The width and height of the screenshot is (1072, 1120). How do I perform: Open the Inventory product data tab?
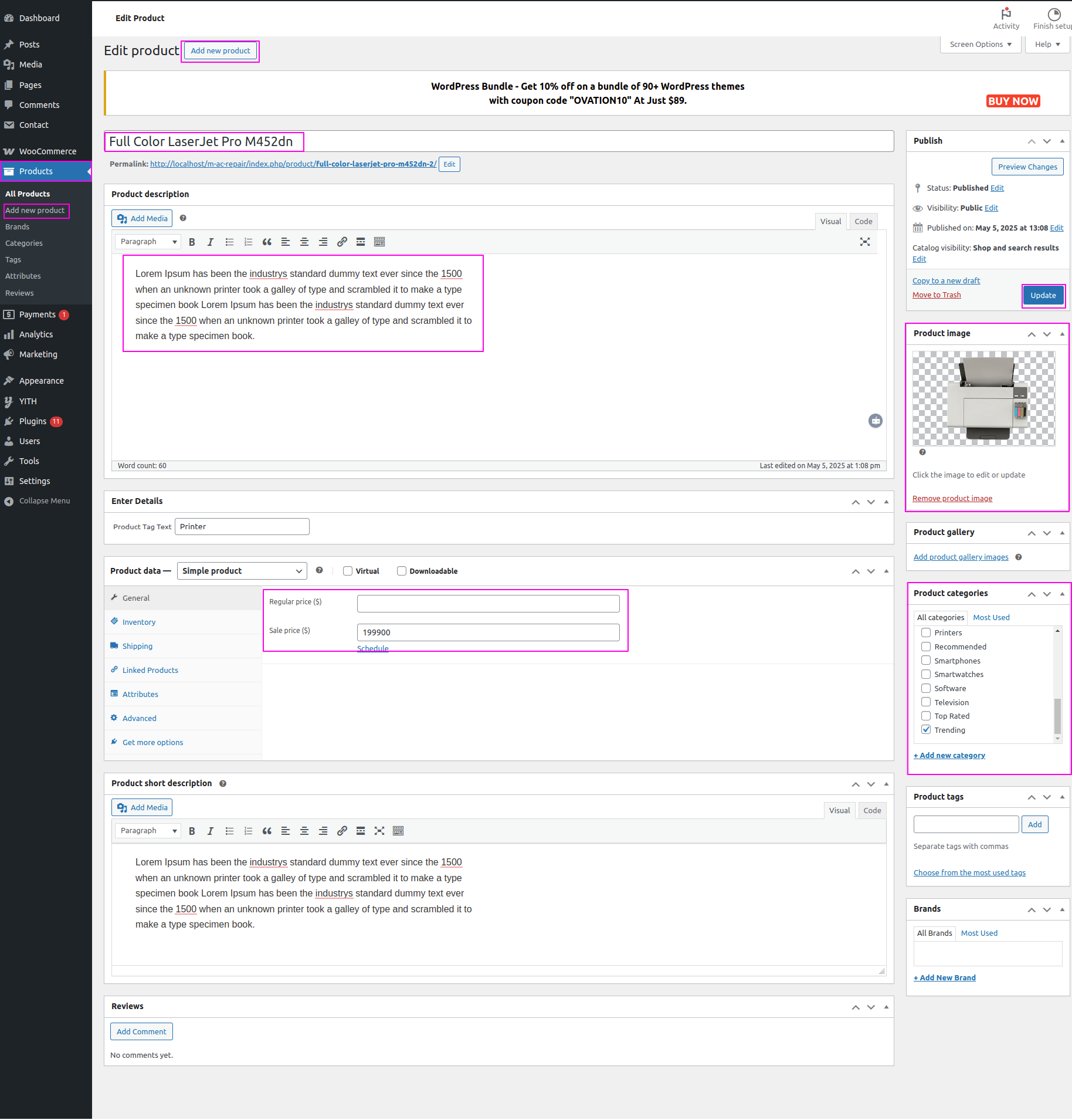[x=139, y=622]
